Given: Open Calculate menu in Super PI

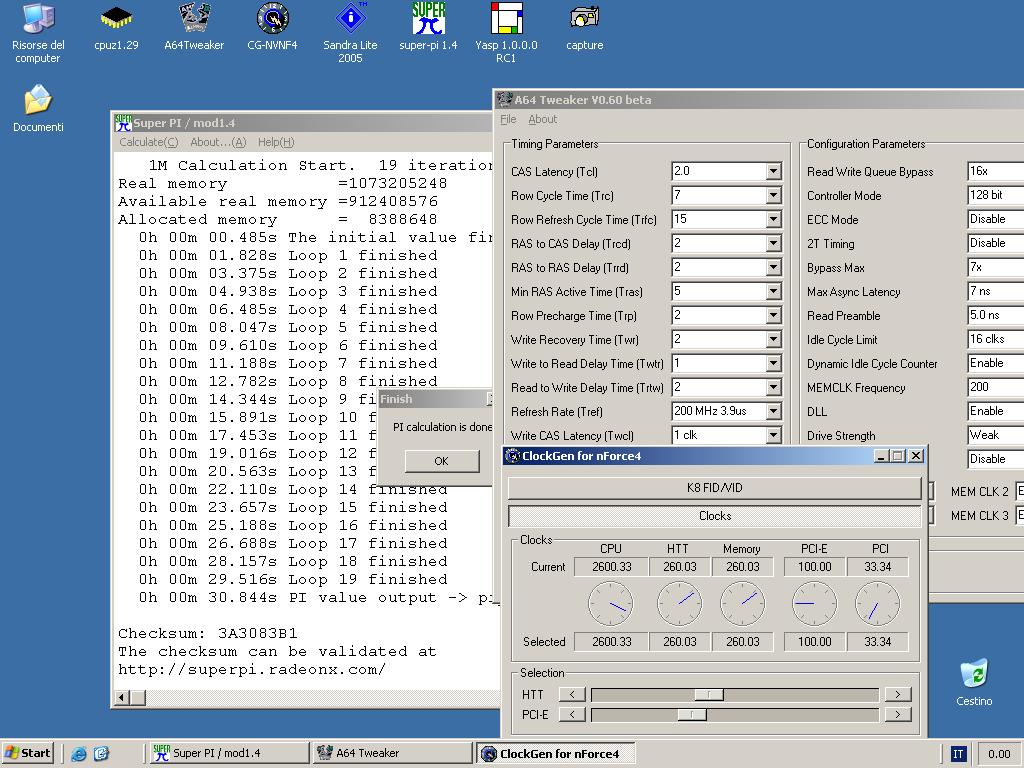Looking at the screenshot, I should pyautogui.click(x=148, y=142).
